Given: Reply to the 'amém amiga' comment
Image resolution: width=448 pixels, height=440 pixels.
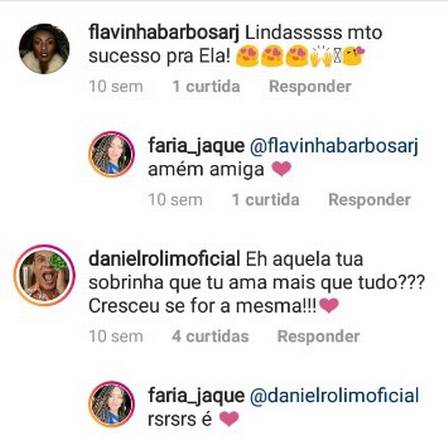Looking at the screenshot, I should click(369, 200).
